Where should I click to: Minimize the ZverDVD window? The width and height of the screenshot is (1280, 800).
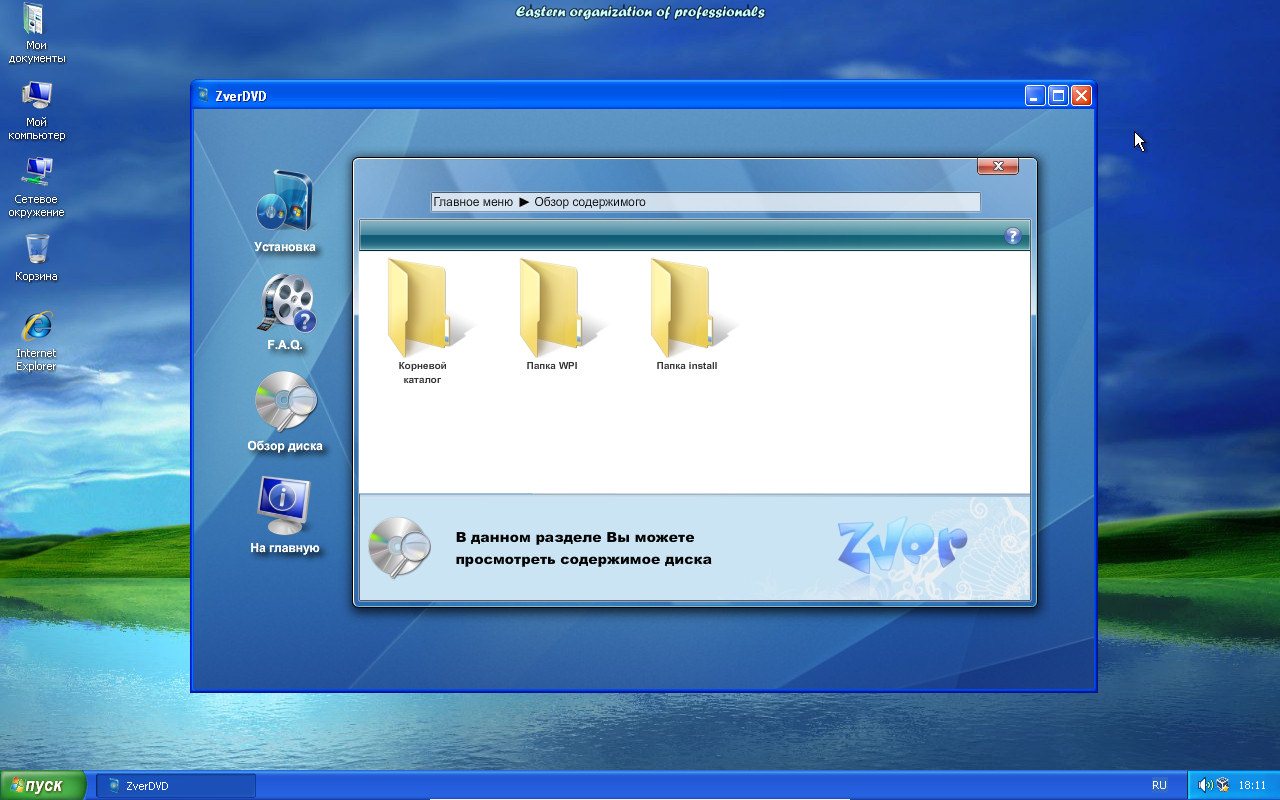pos(1035,96)
